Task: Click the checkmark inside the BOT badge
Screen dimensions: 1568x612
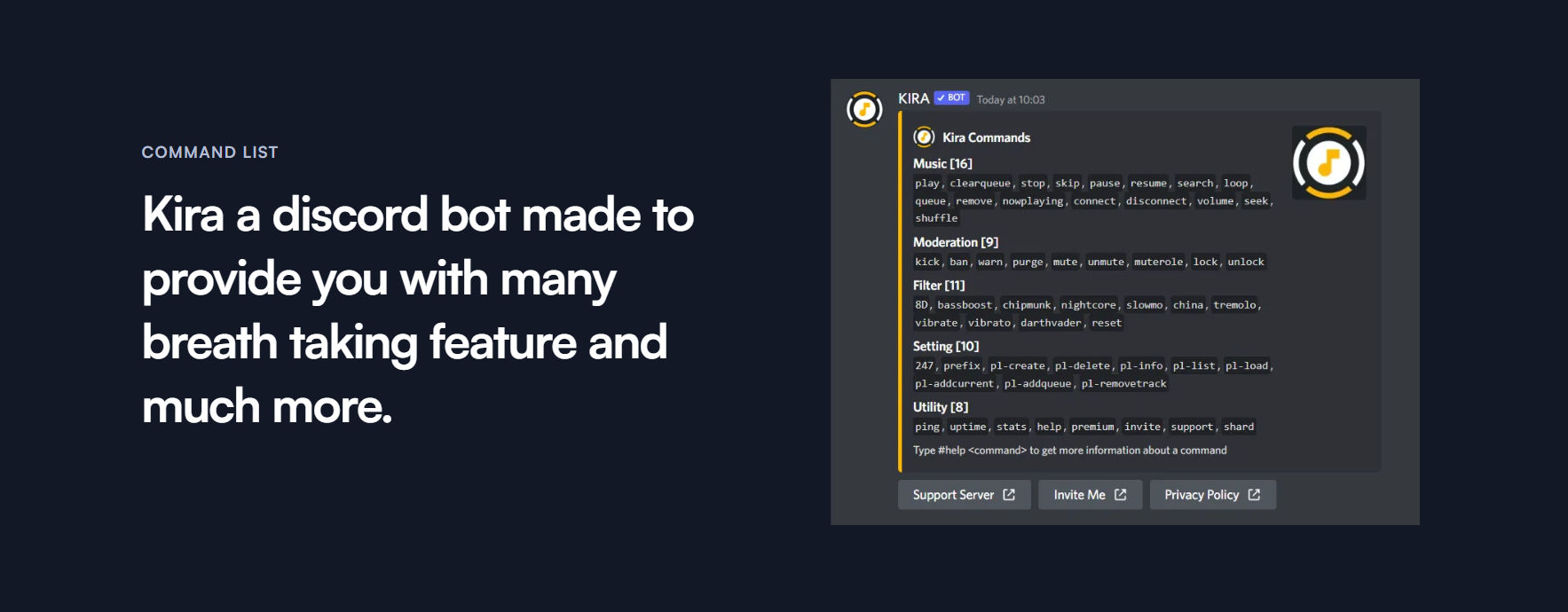Action: (941, 98)
